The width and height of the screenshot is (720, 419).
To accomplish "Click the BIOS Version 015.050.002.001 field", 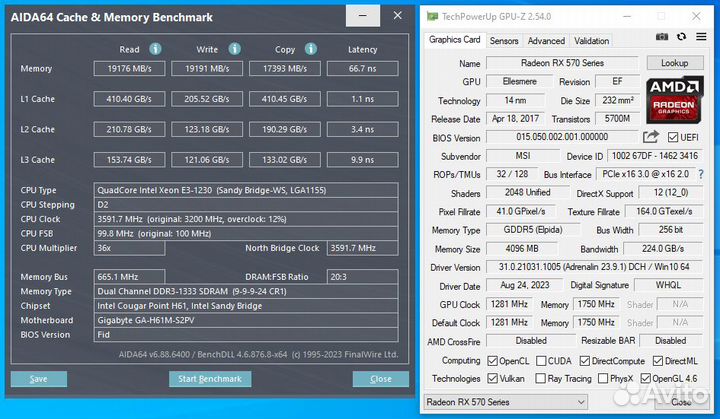I will [562, 137].
